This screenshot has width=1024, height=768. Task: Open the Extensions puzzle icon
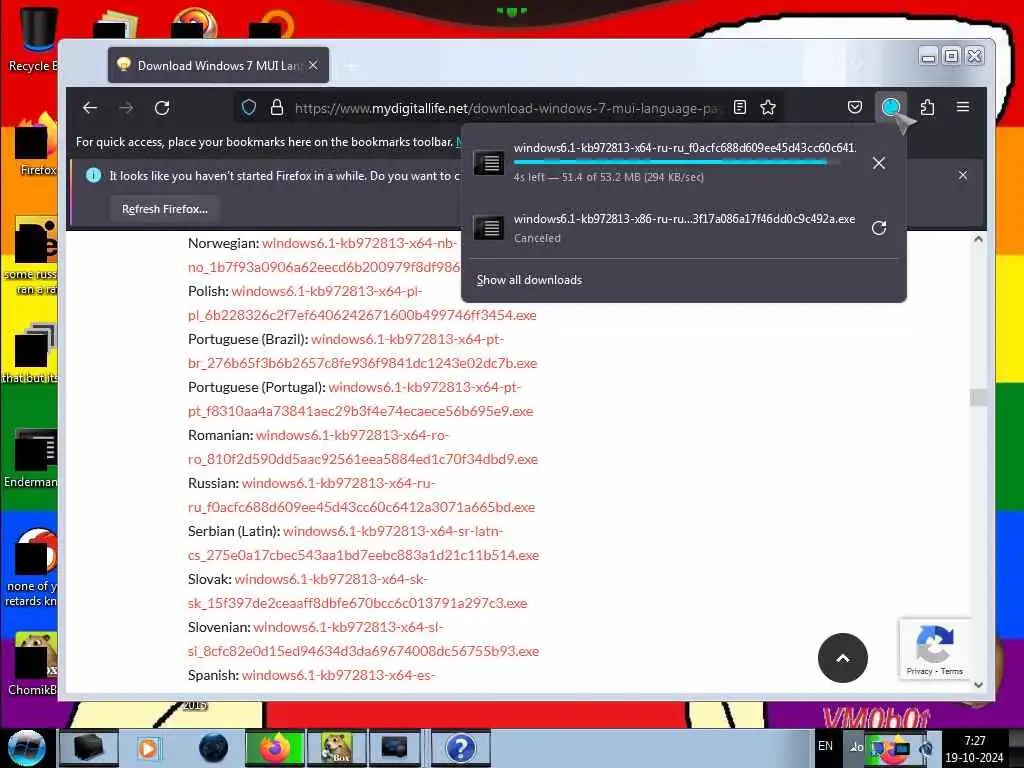point(927,107)
